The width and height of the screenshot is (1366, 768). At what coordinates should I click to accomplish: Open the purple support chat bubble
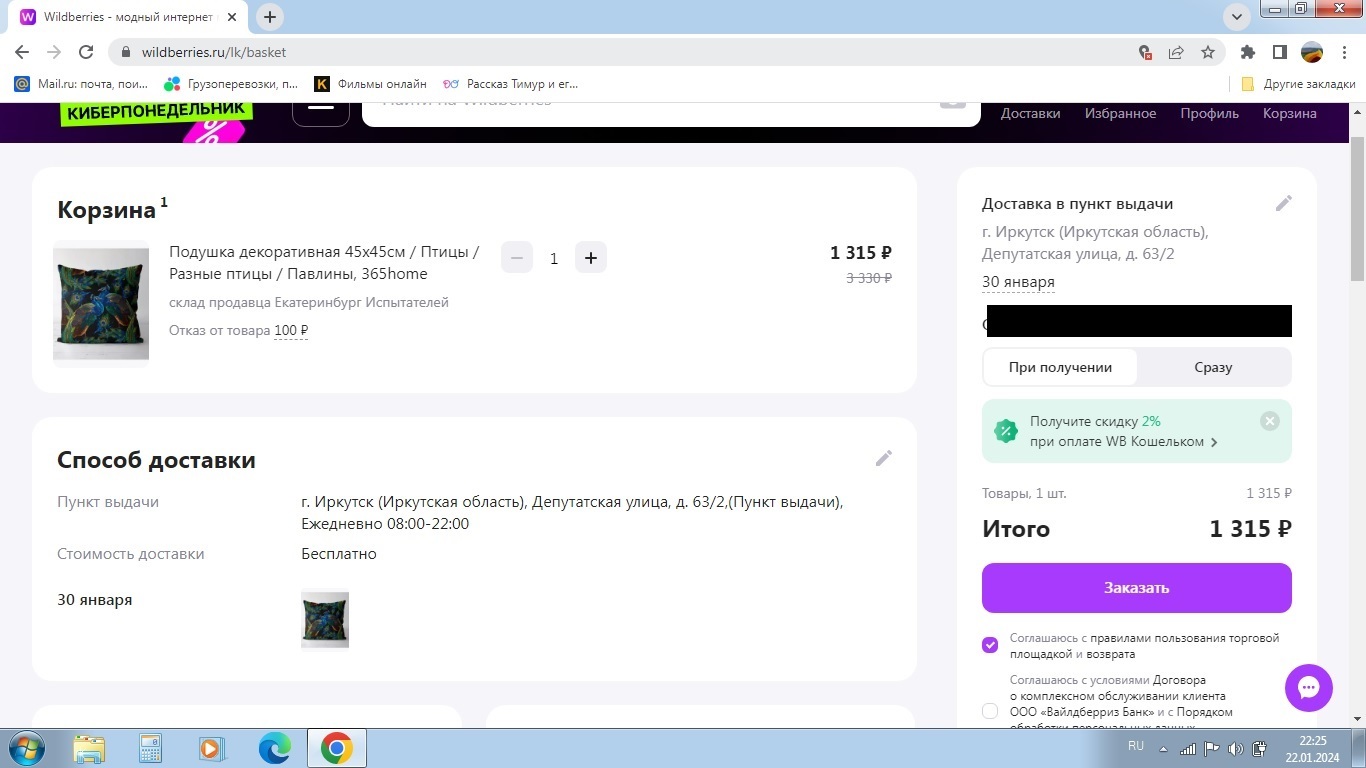1309,688
